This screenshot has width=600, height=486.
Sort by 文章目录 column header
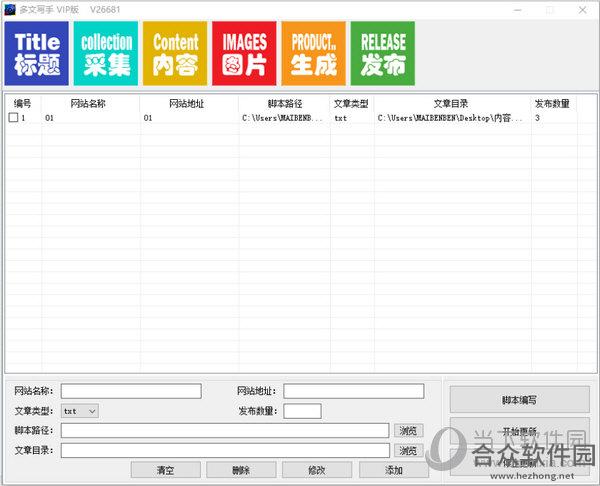(x=451, y=103)
